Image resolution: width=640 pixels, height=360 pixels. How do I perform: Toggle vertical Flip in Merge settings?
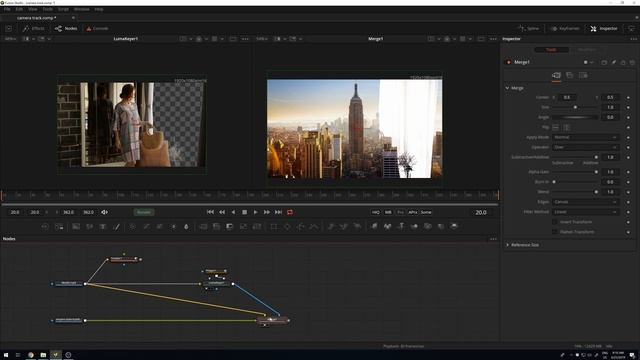(567, 127)
